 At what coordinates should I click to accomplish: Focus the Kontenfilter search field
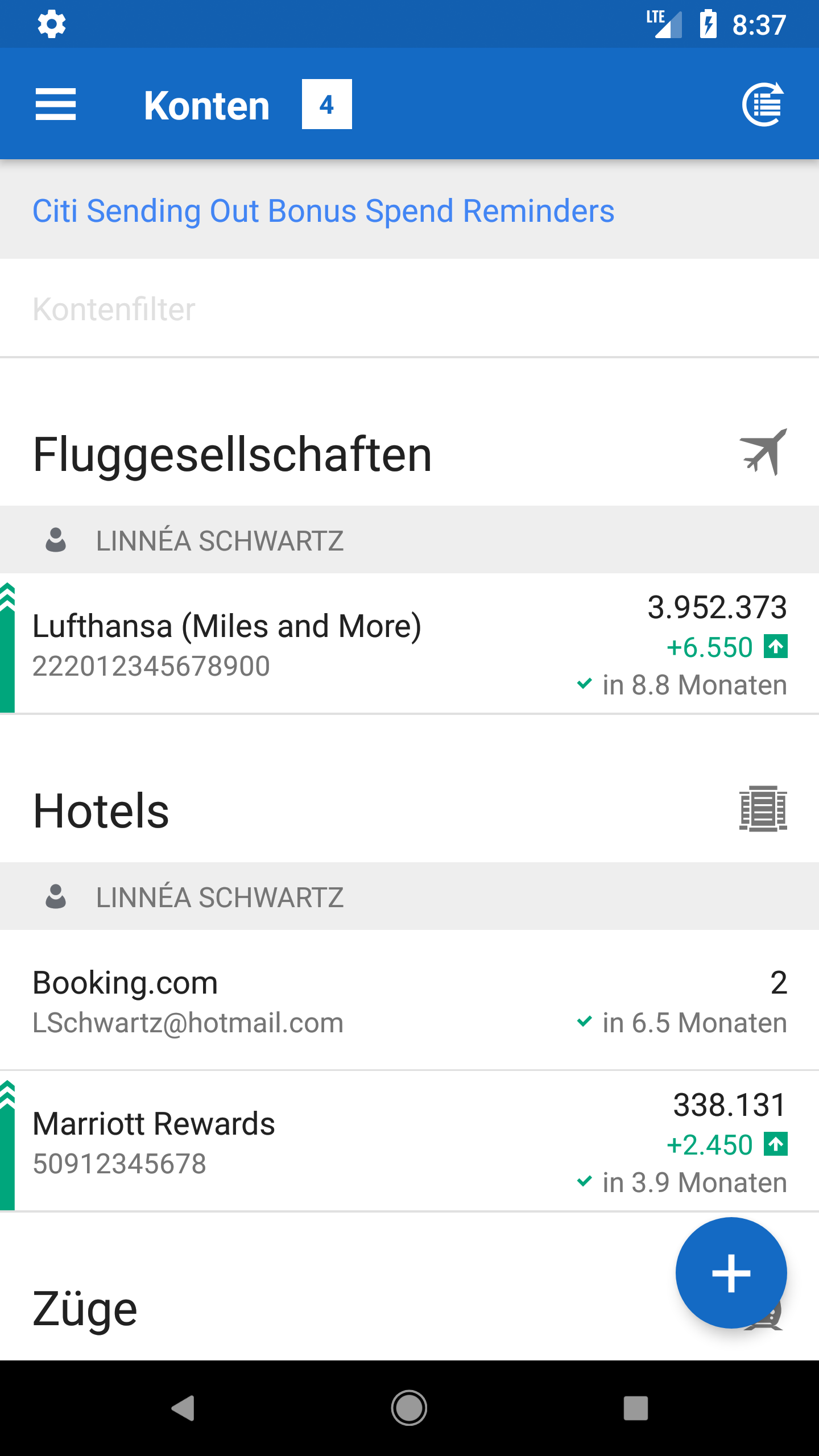(409, 309)
